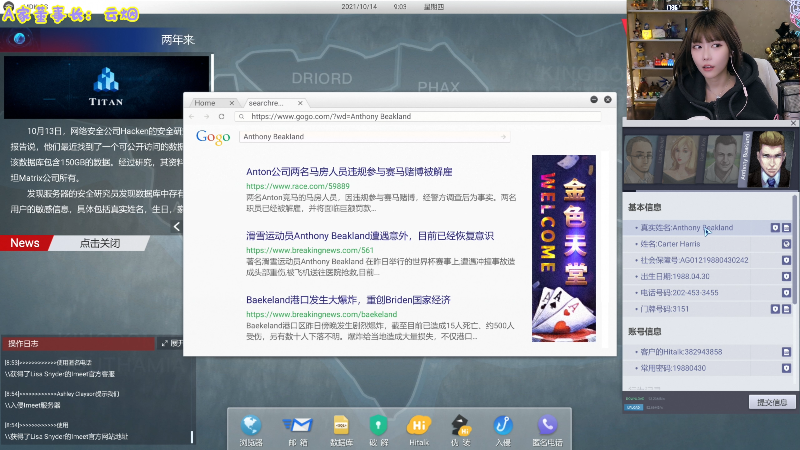Click the 金色天堂 WELCOME casino ad banner
Viewport: 800px width, 450px height.
pos(564,248)
